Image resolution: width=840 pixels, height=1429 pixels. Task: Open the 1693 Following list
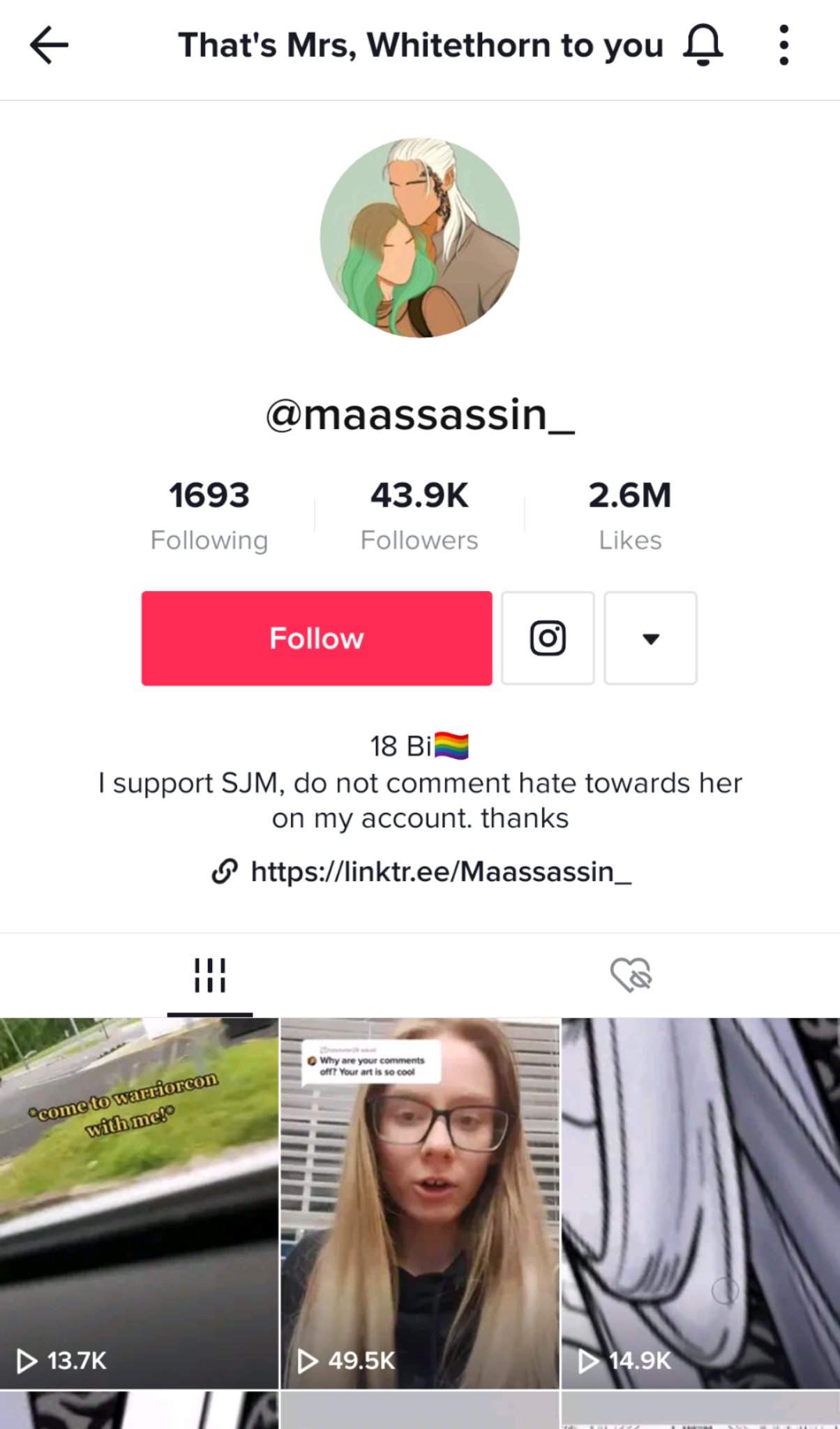(209, 516)
